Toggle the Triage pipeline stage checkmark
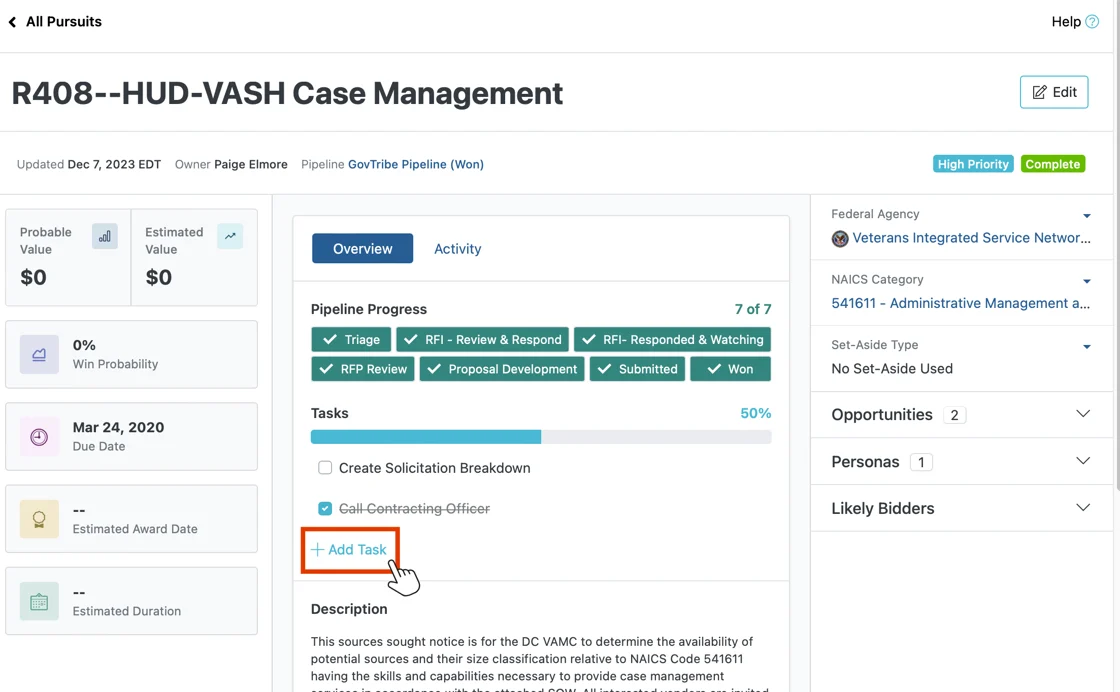 pos(333,339)
